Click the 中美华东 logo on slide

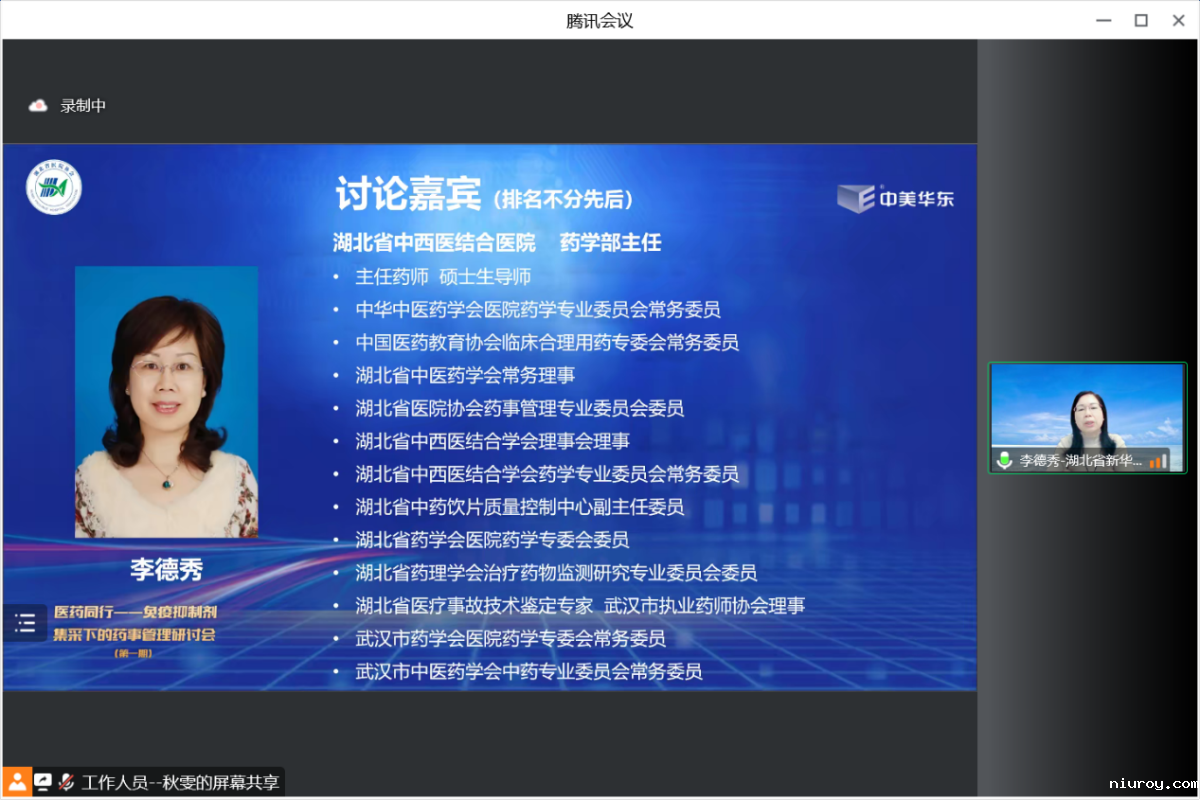point(895,198)
